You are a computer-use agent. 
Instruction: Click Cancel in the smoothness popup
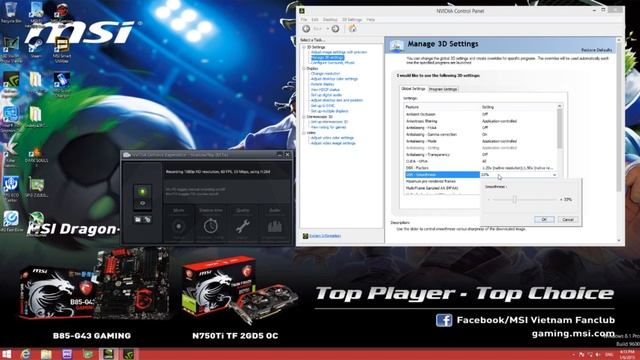(568, 220)
